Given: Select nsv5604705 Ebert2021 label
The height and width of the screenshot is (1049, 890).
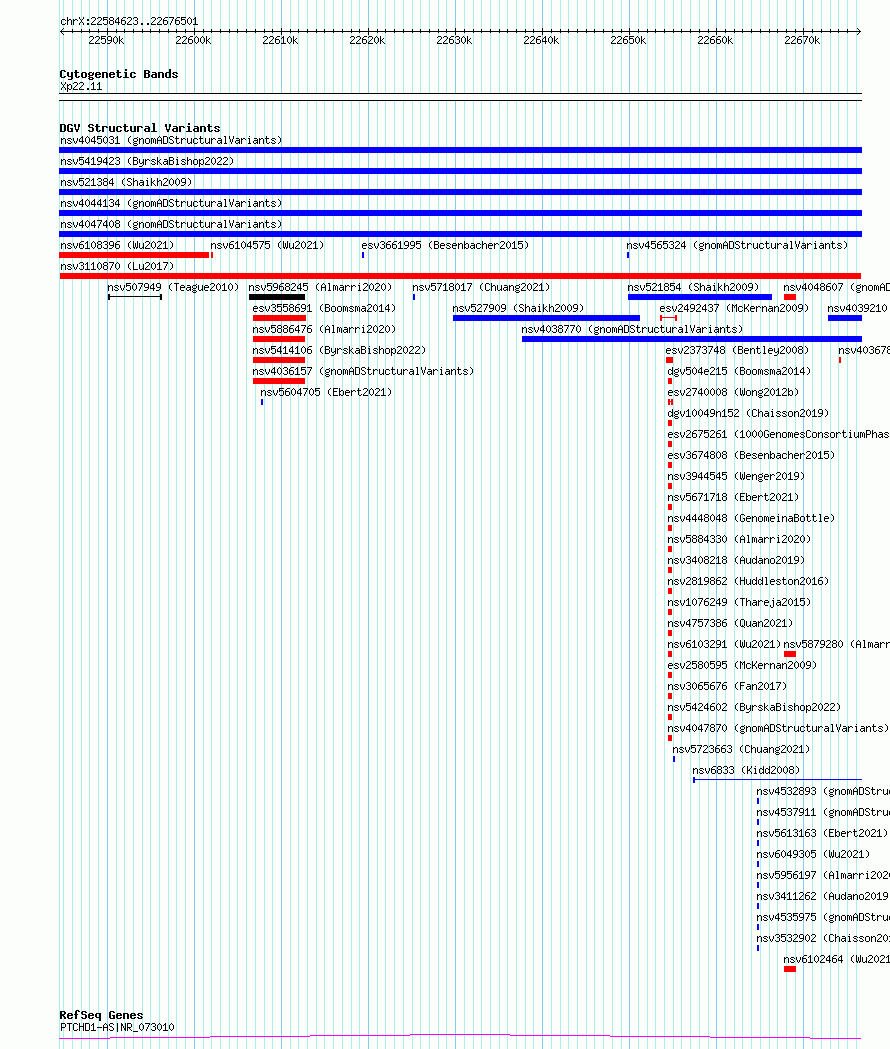Looking at the screenshot, I should (x=326, y=392).
